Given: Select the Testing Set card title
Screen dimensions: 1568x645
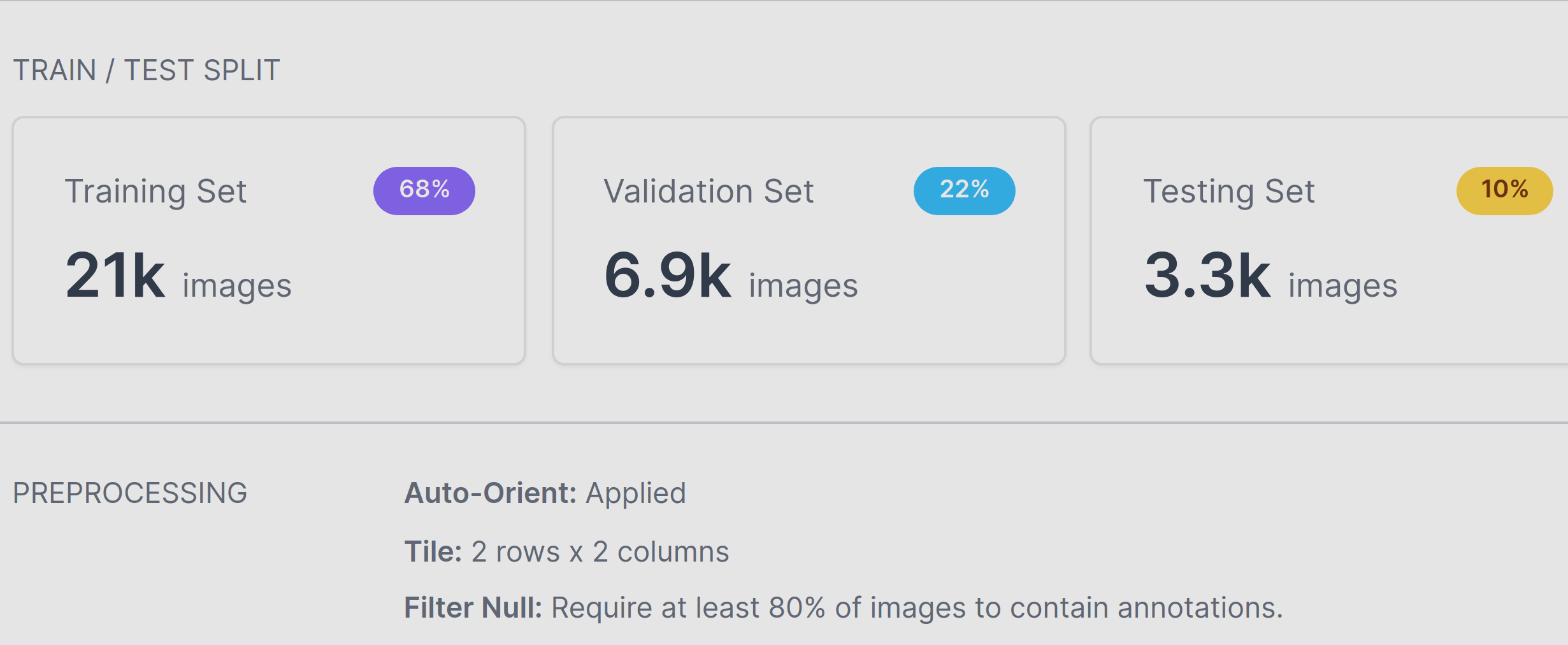Looking at the screenshot, I should click(1229, 191).
